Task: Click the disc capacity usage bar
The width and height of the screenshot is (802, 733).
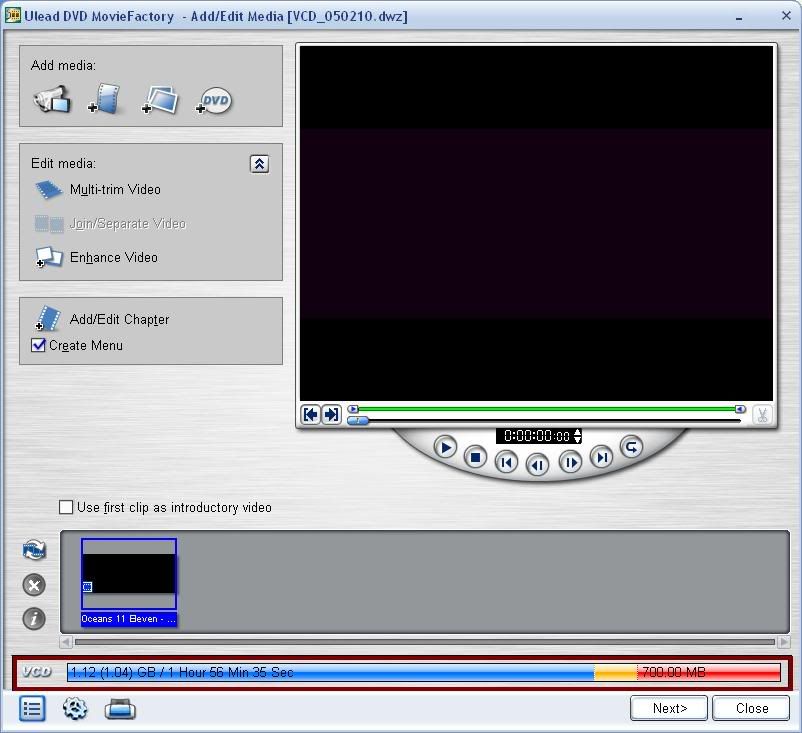Action: pyautogui.click(x=424, y=672)
